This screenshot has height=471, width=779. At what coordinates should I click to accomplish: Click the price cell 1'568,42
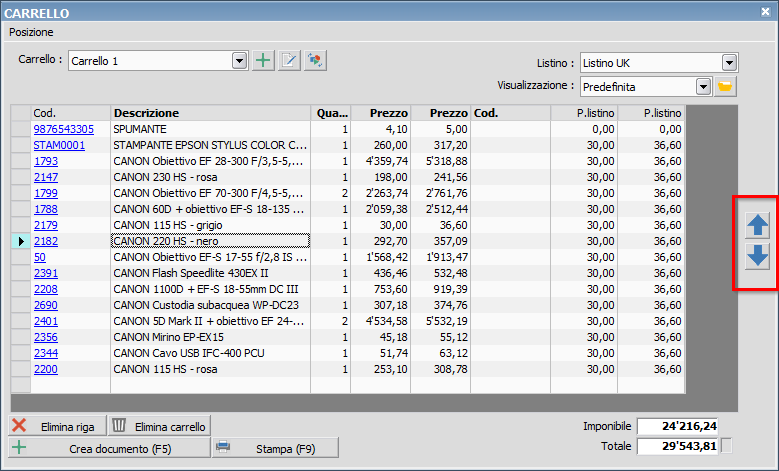pos(381,257)
